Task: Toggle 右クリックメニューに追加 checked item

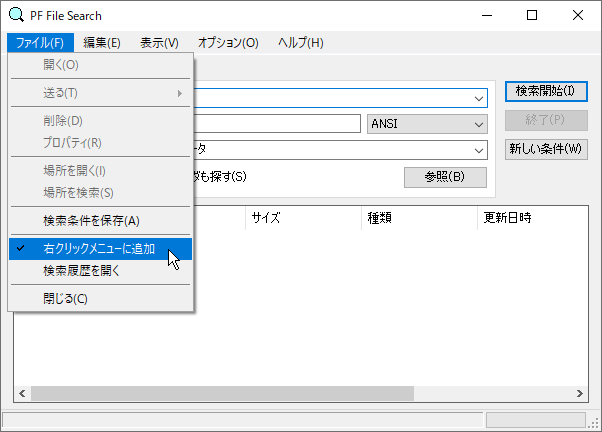Action: pos(101,249)
